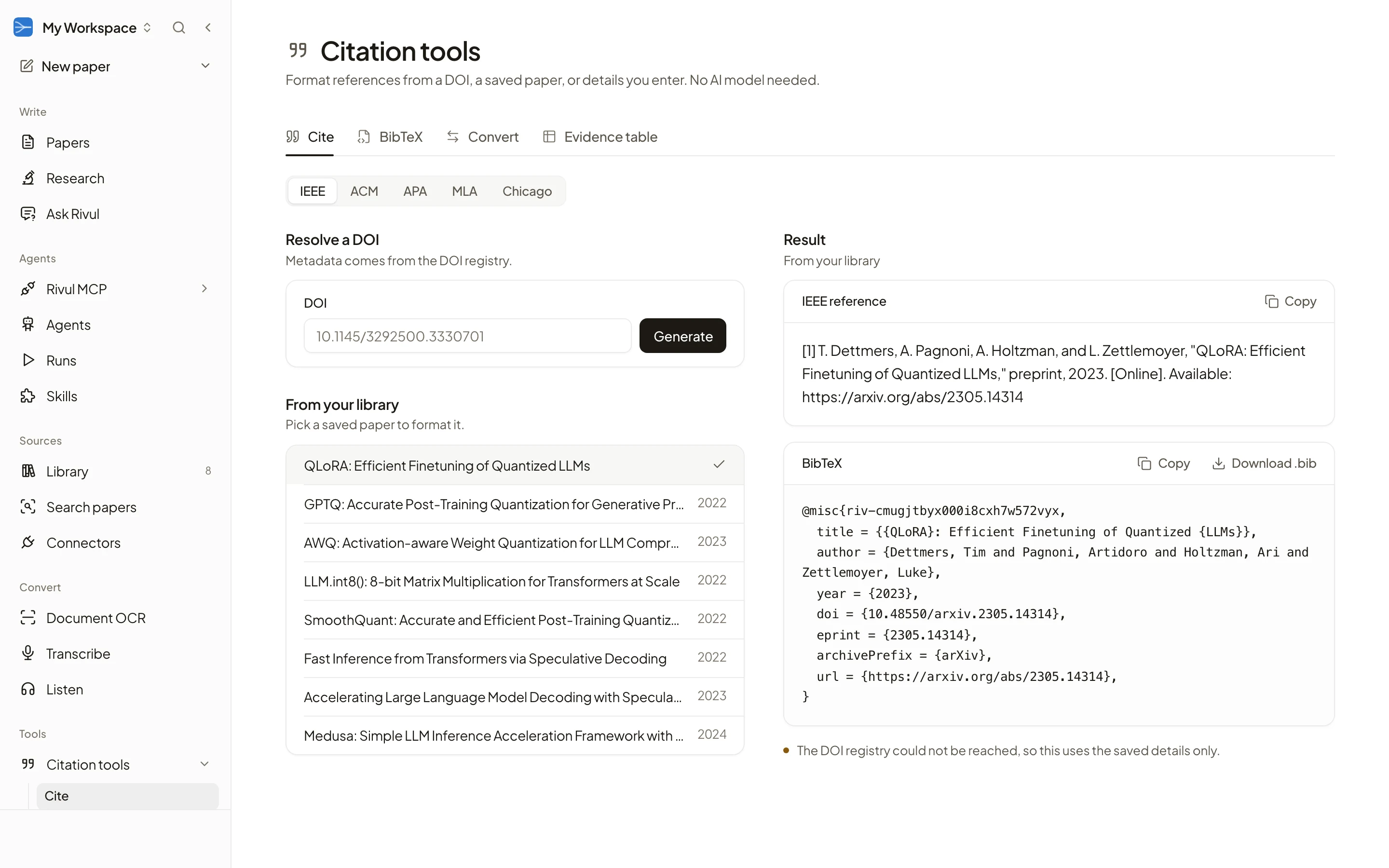This screenshot has height=868, width=1389.
Task: Click the BibTeX doi line 10.48550/arxiv.2305.14314
Action: click(x=941, y=614)
